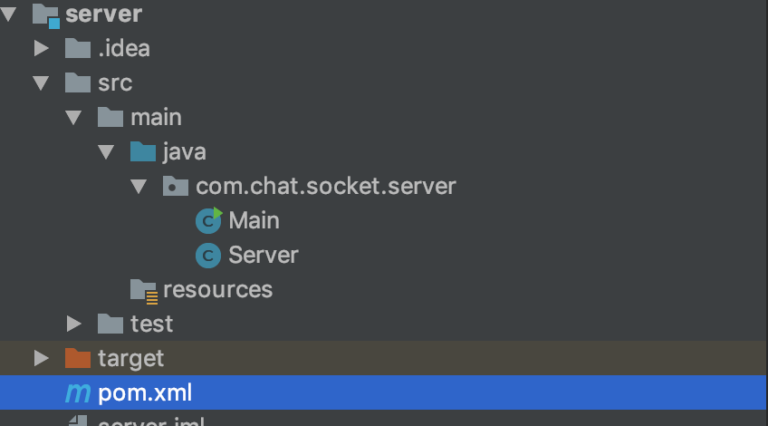The image size is (768, 426).
Task: Expand the test folder
Action: click(x=74, y=324)
